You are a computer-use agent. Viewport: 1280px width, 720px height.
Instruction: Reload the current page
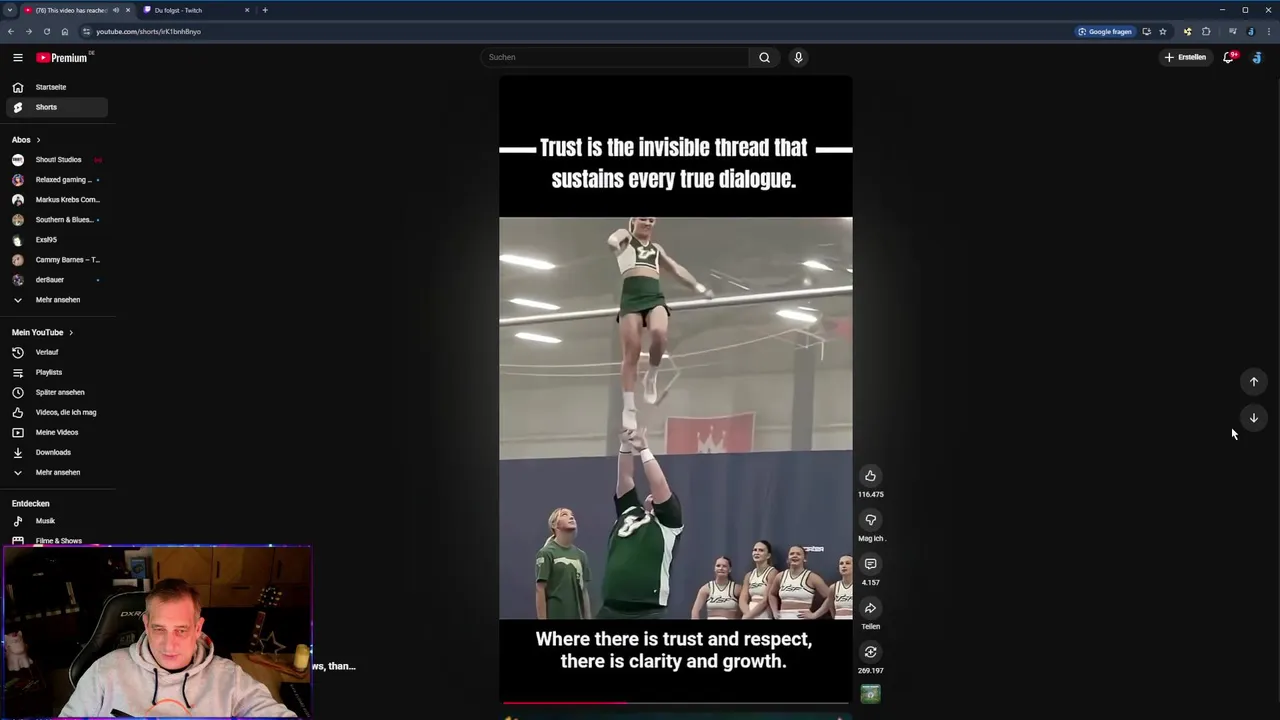[x=46, y=31]
